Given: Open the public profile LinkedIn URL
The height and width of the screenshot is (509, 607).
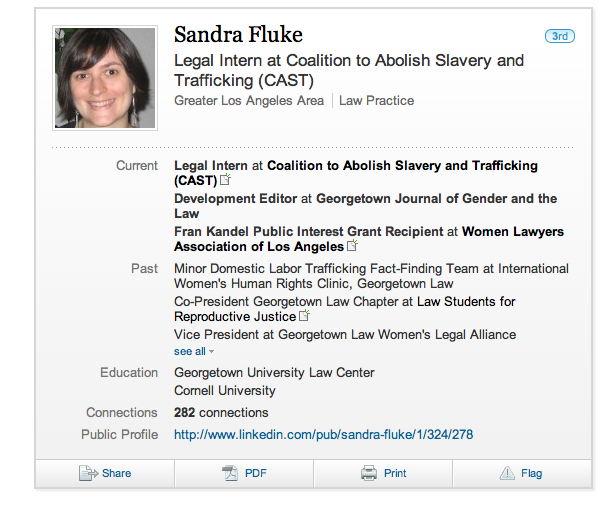Looking at the screenshot, I should (x=323, y=434).
